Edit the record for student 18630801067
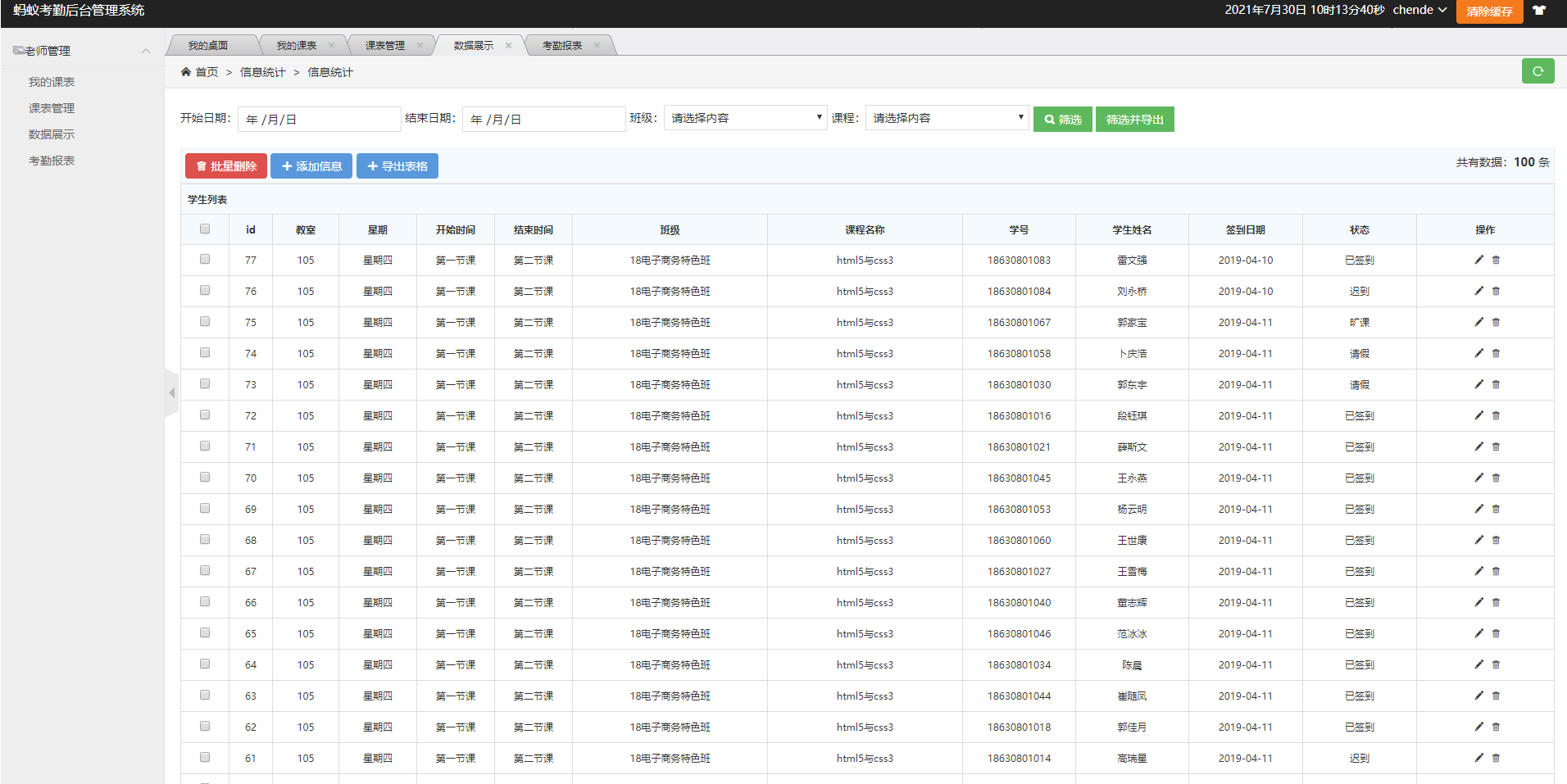 1478,322
